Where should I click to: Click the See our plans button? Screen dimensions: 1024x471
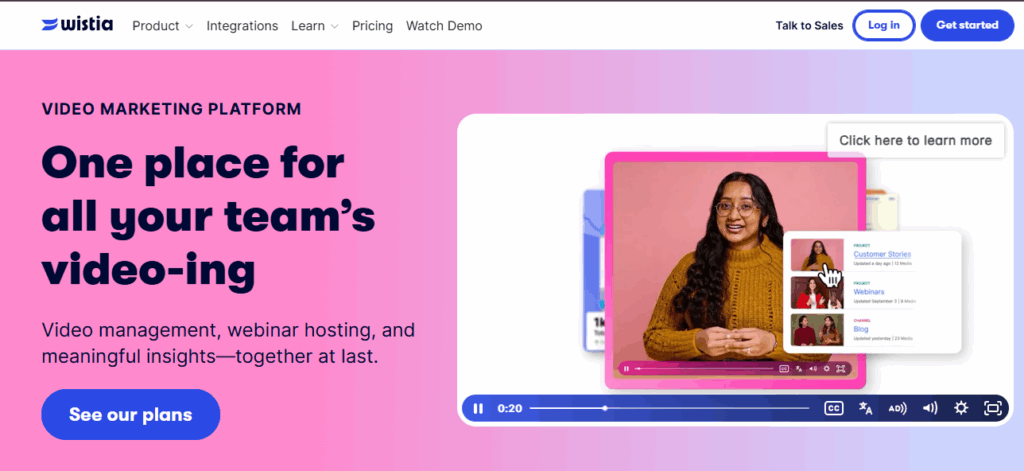(x=131, y=414)
